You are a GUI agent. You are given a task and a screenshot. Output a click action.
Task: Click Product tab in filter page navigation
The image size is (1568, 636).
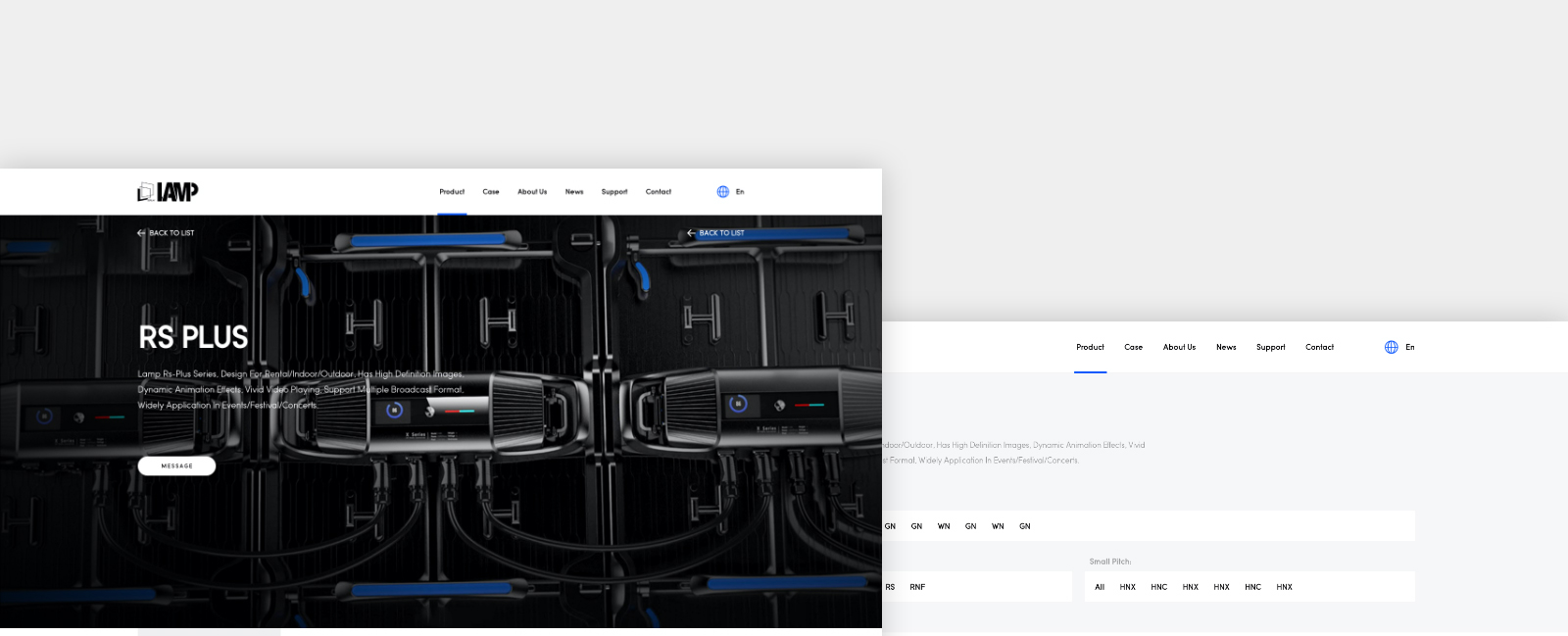(1090, 347)
